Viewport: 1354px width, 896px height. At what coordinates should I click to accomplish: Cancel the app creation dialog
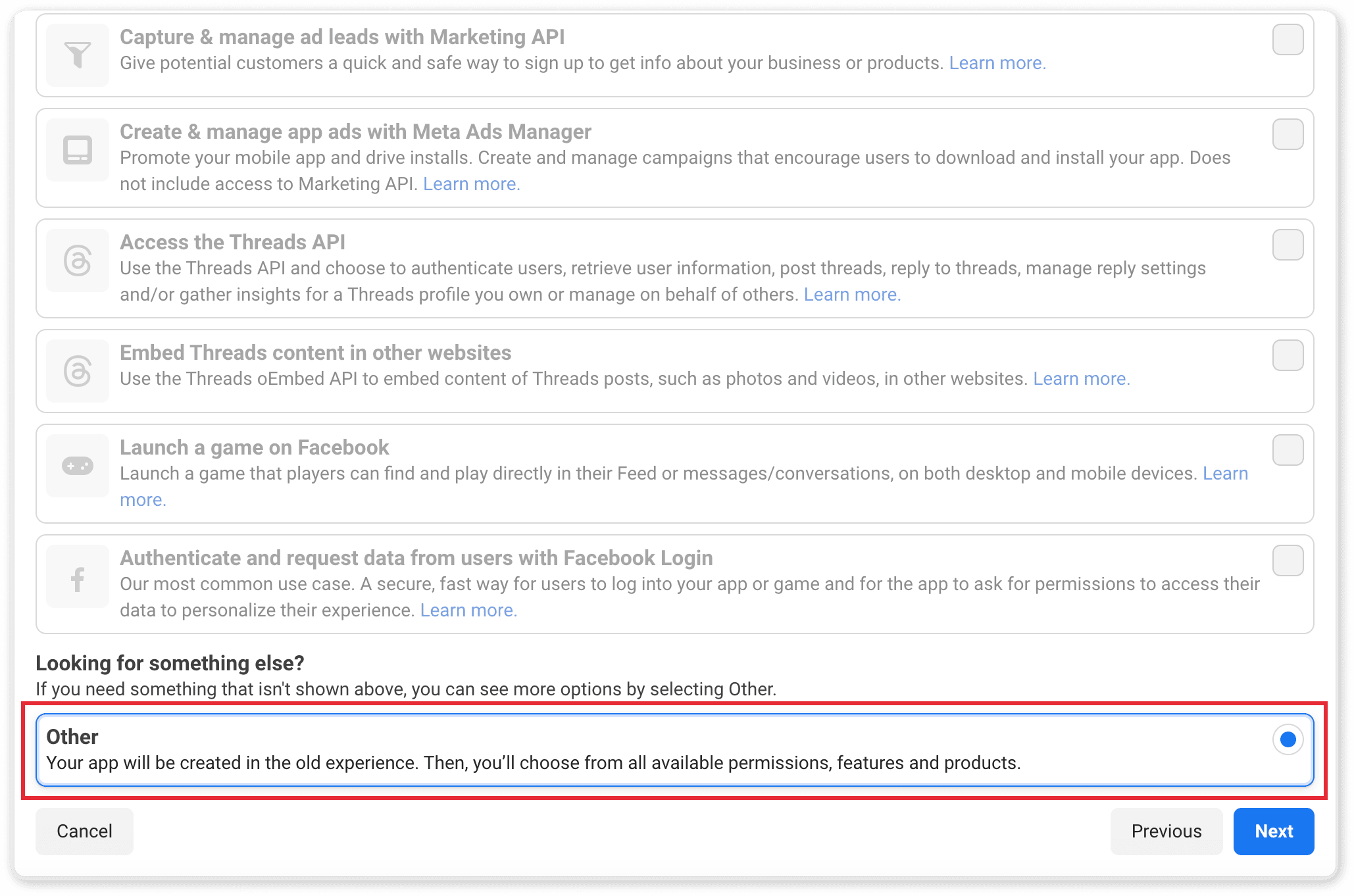point(84,832)
